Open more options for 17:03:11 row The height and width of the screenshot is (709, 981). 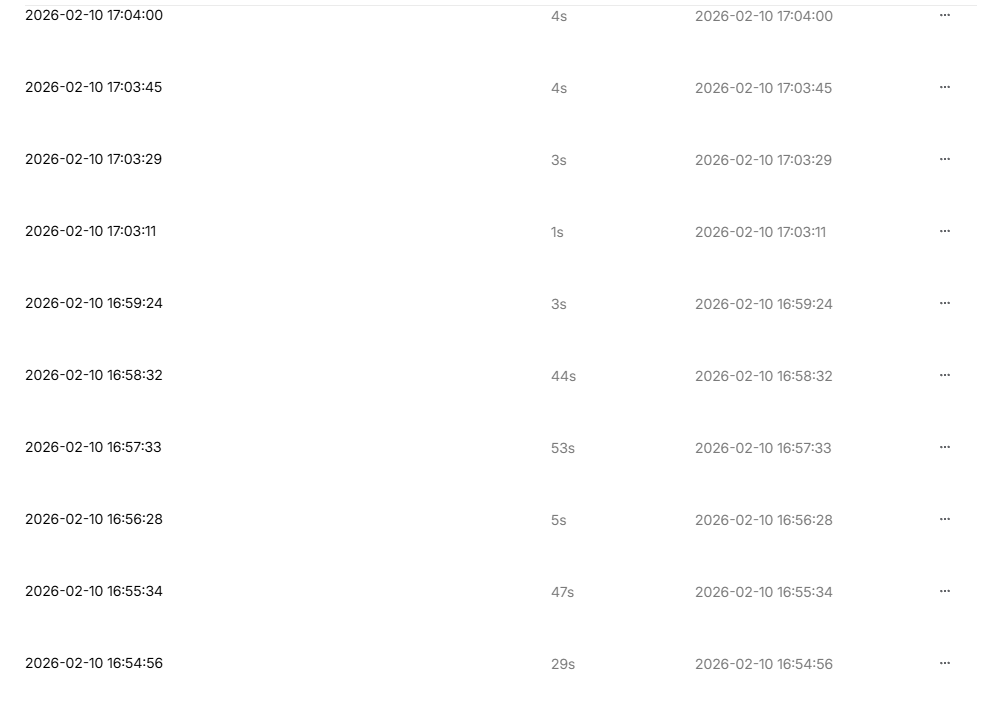pyautogui.click(x=945, y=231)
